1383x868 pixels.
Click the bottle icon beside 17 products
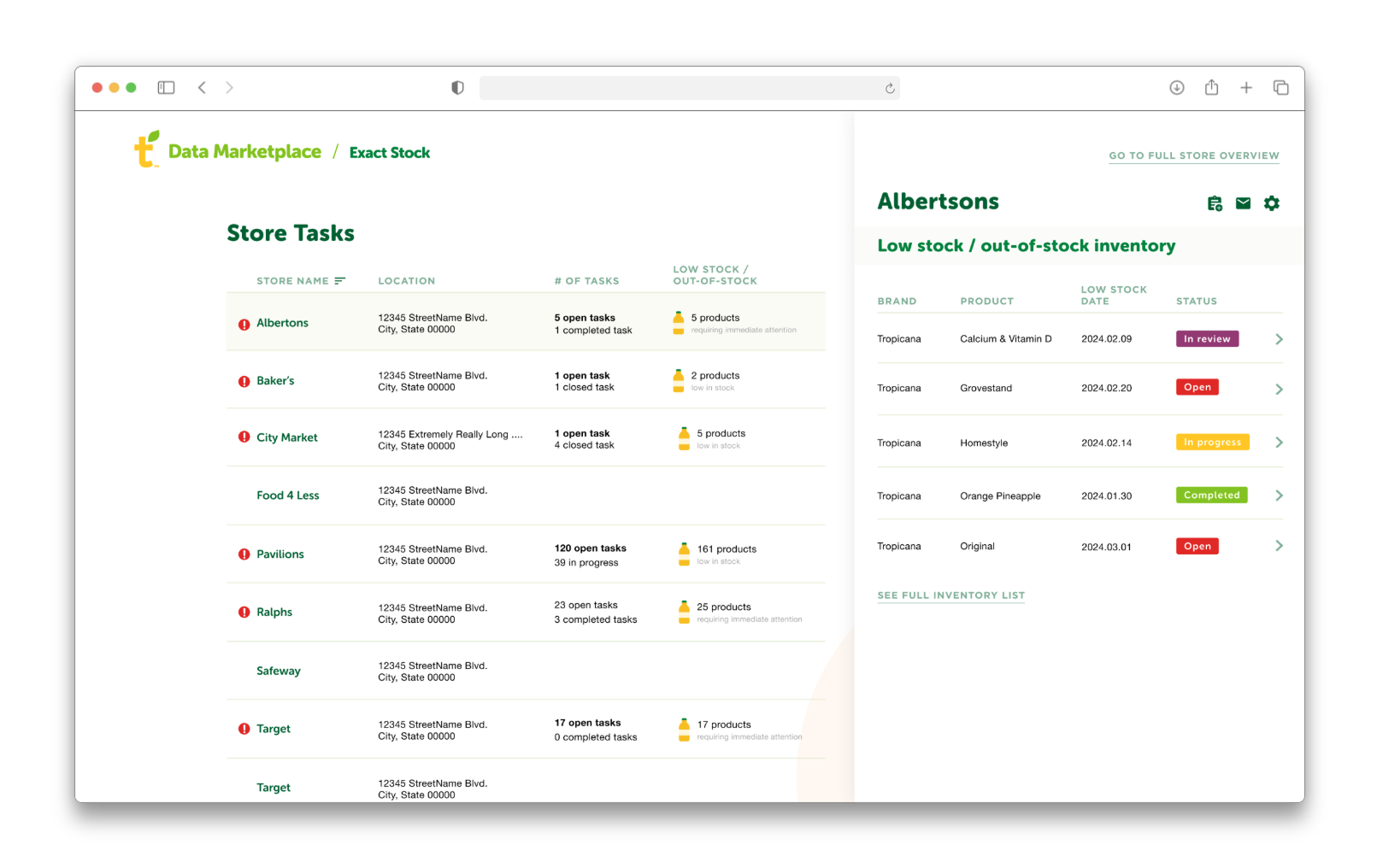(684, 730)
